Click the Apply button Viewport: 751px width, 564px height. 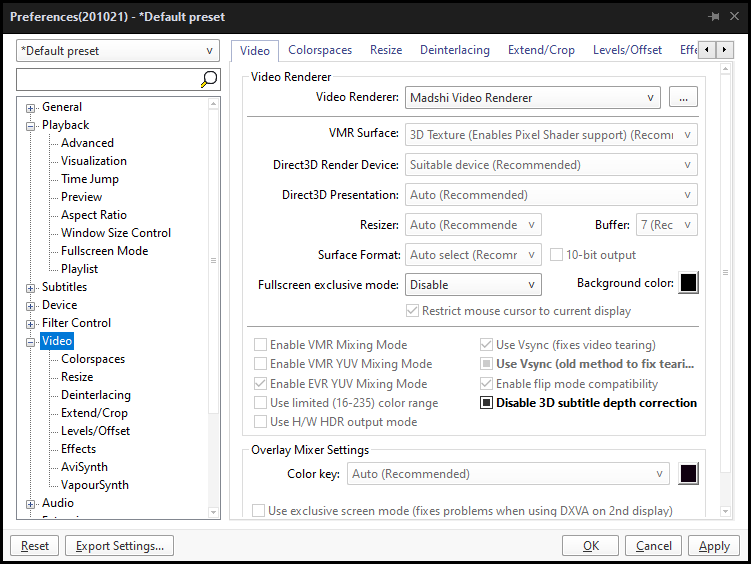tap(714, 546)
